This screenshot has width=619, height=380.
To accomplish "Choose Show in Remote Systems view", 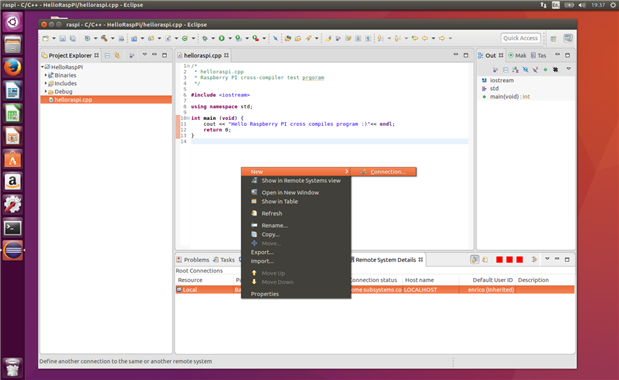I will 296,181.
